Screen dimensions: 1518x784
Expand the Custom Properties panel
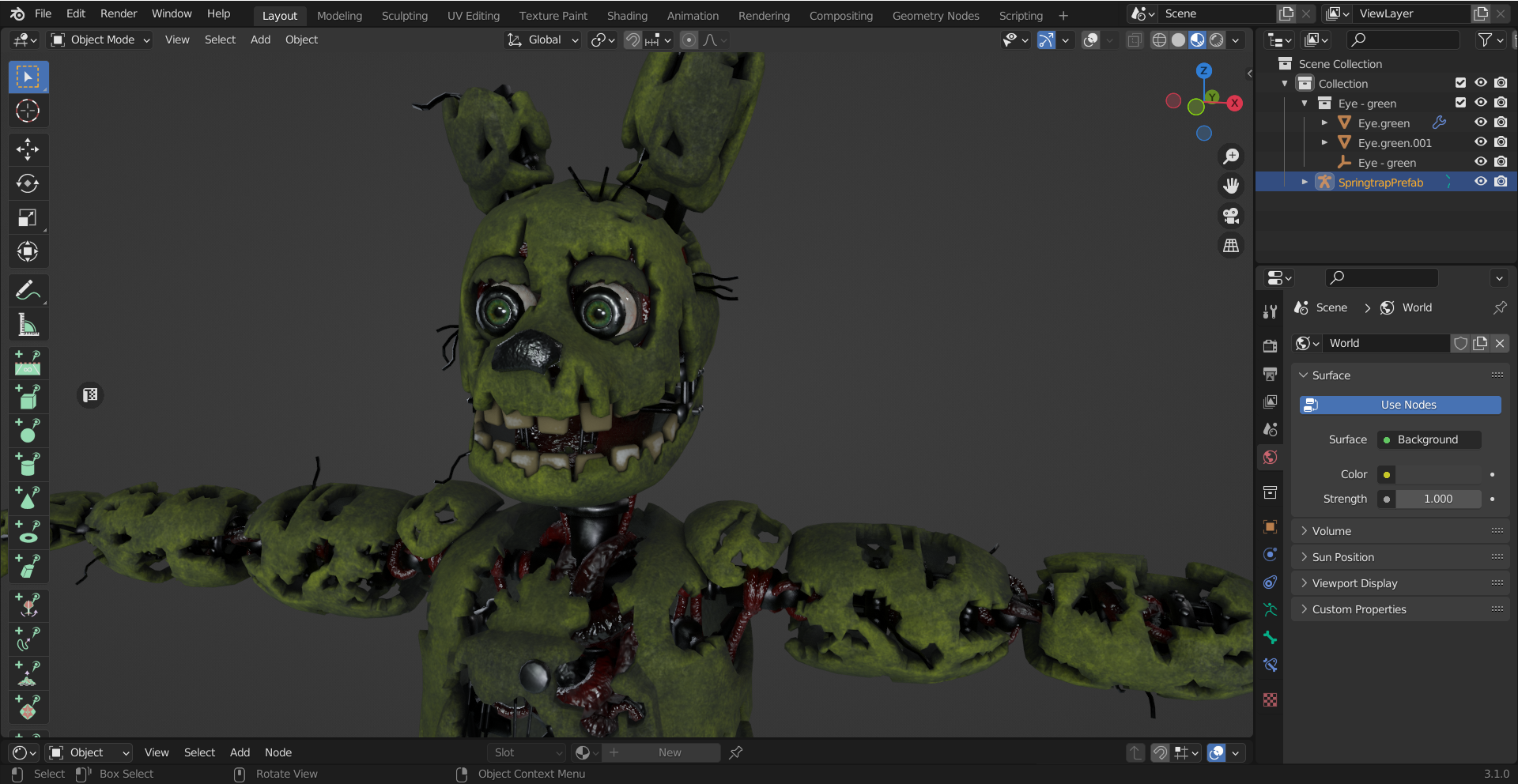click(1400, 609)
